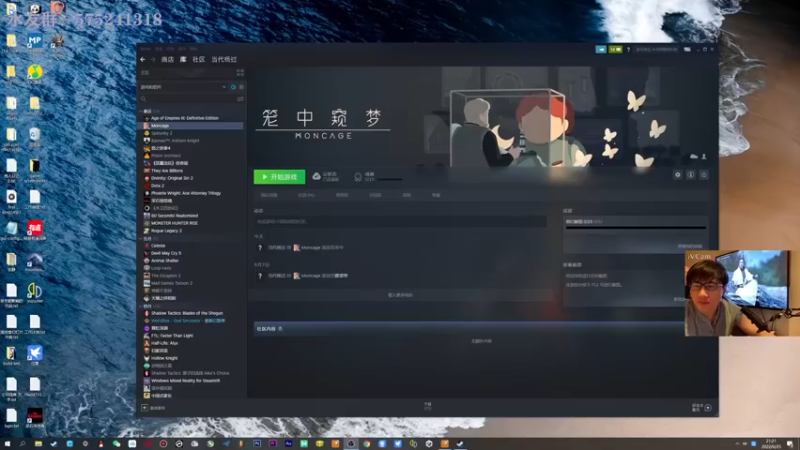The height and width of the screenshot is (450, 800).
Task: Click the add a game plus icon
Action: pos(144,408)
